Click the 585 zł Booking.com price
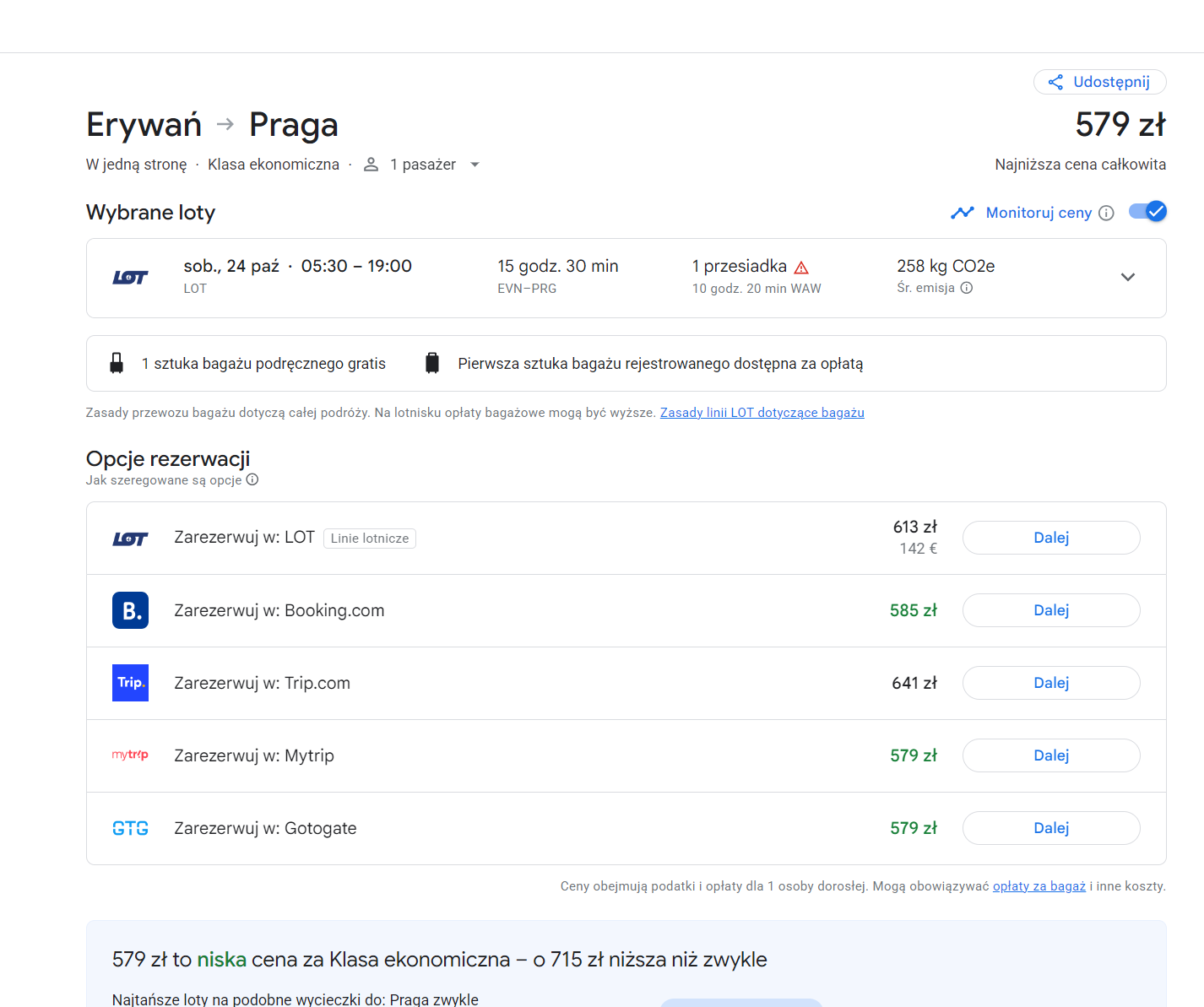The width and height of the screenshot is (1204, 1007). click(x=914, y=610)
